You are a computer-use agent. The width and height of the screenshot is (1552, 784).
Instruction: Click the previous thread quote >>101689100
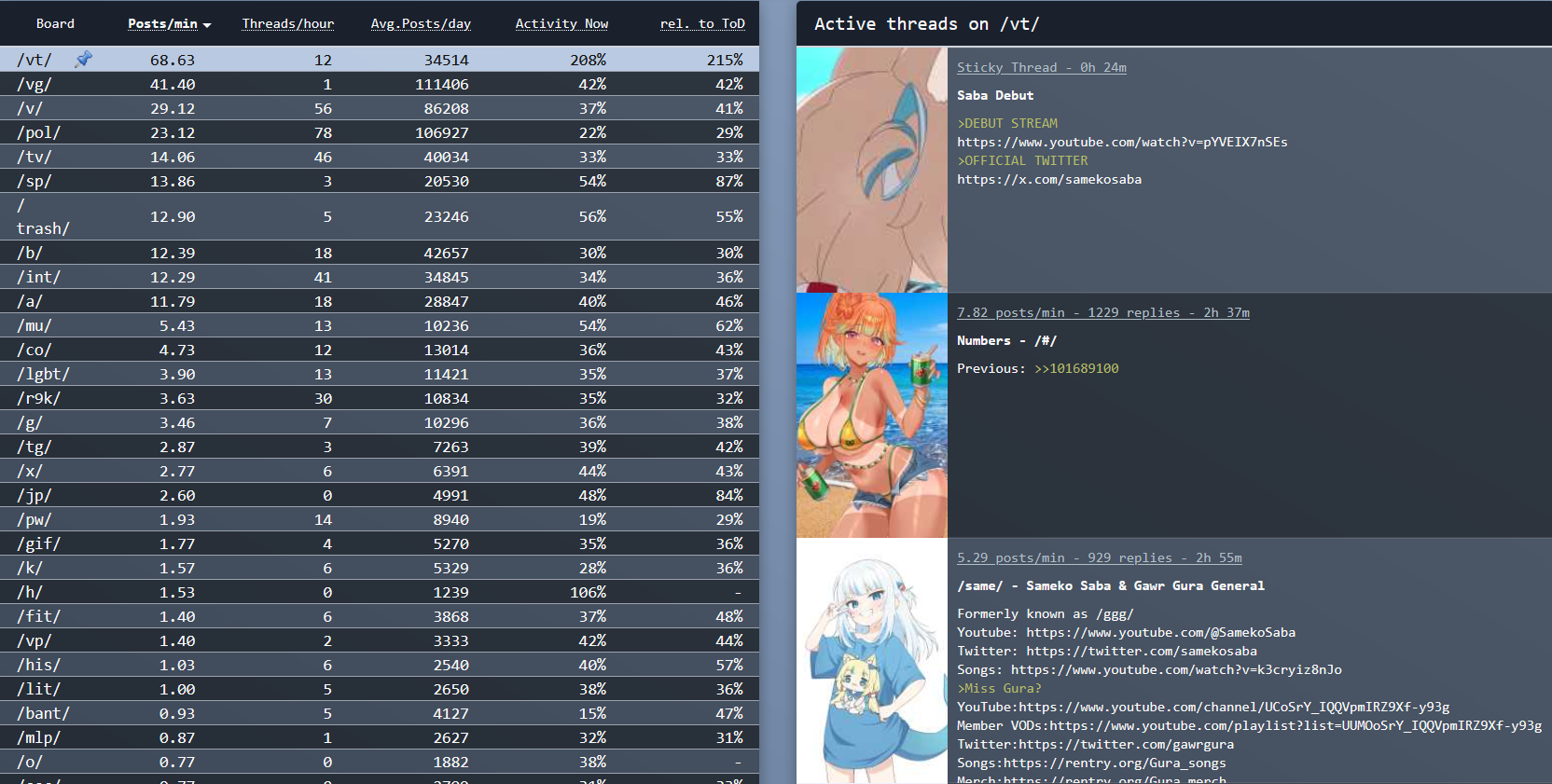click(1075, 368)
